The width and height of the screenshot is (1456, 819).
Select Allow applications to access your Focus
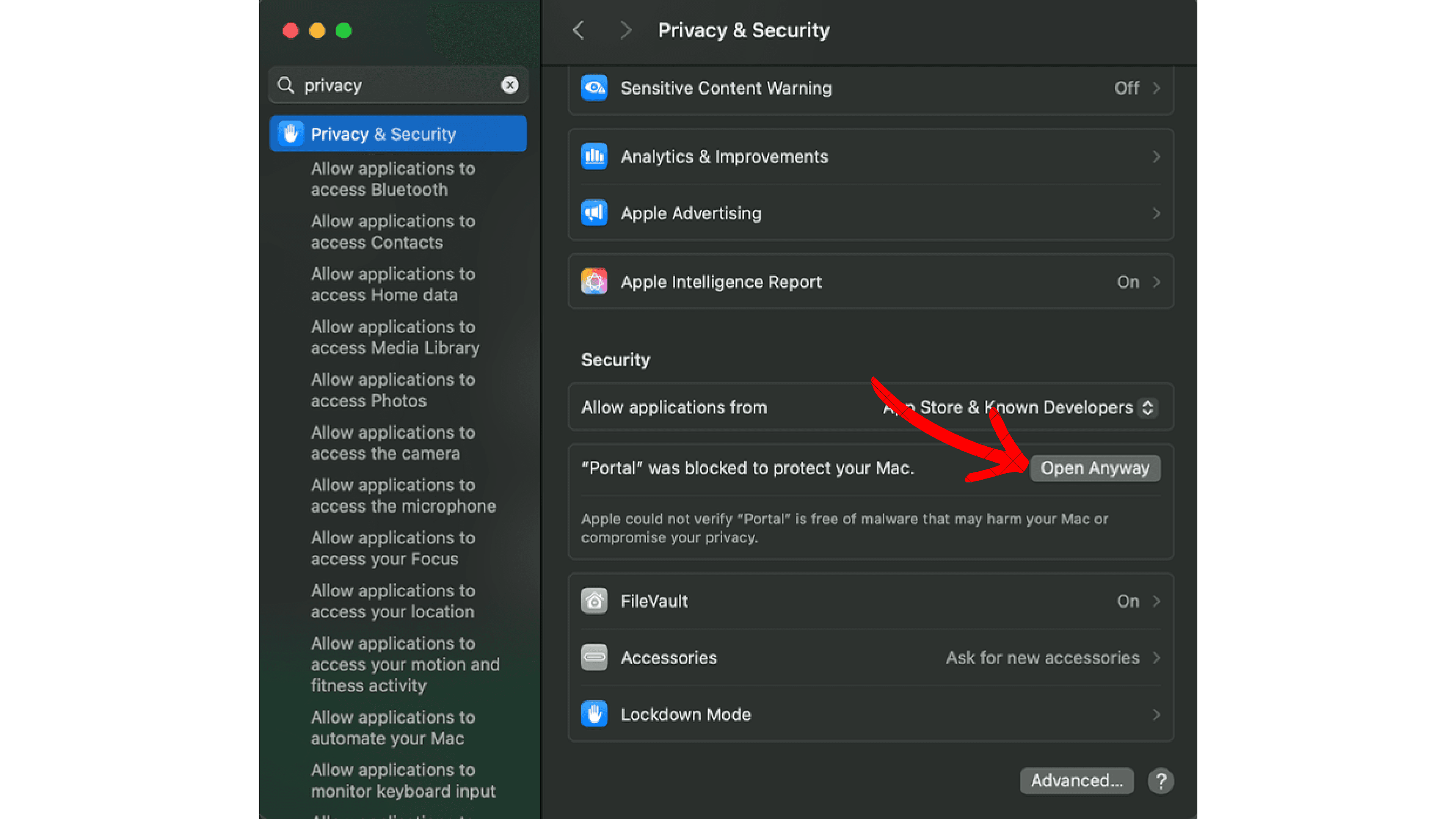point(393,548)
